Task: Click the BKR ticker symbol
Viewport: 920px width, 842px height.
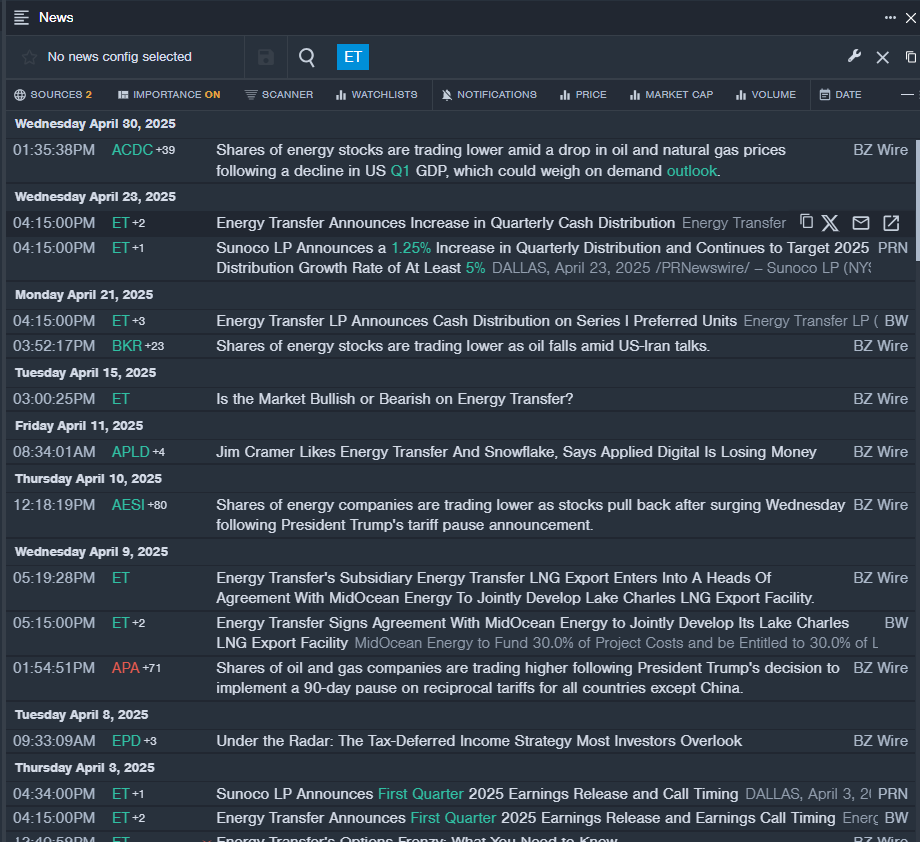Action: click(x=127, y=346)
